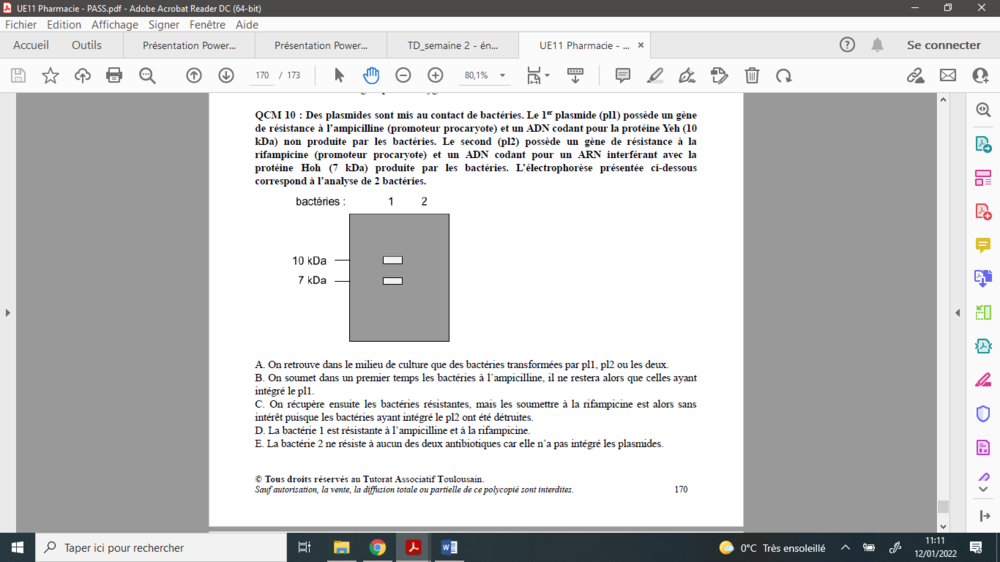This screenshot has width=1000, height=562.
Task: Open help question mark icon
Action: click(847, 45)
